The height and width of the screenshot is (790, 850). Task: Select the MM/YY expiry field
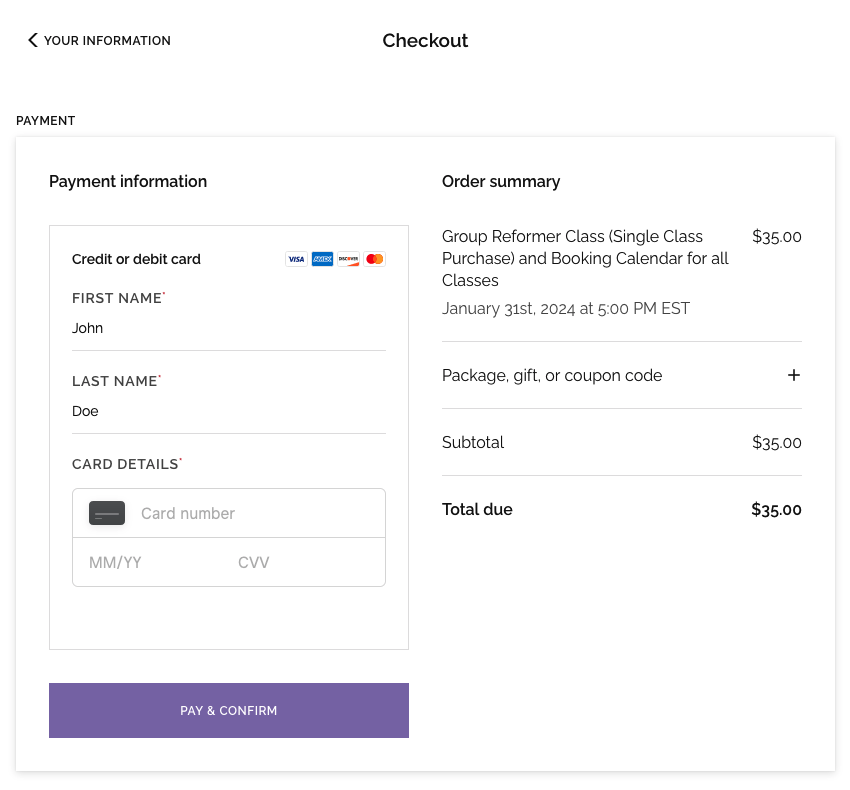(x=154, y=562)
